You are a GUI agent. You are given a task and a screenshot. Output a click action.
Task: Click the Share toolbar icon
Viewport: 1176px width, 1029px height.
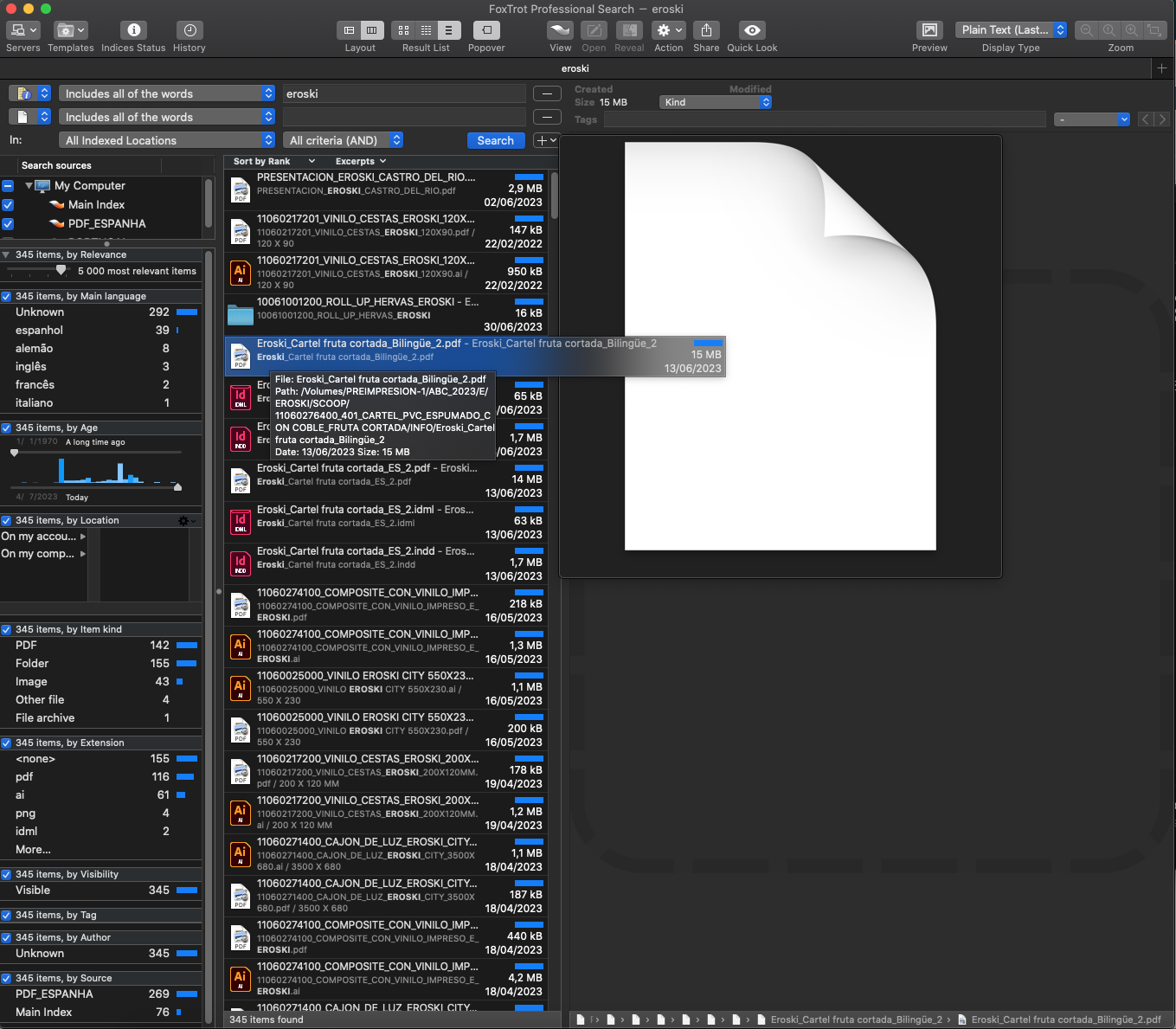pyautogui.click(x=706, y=30)
